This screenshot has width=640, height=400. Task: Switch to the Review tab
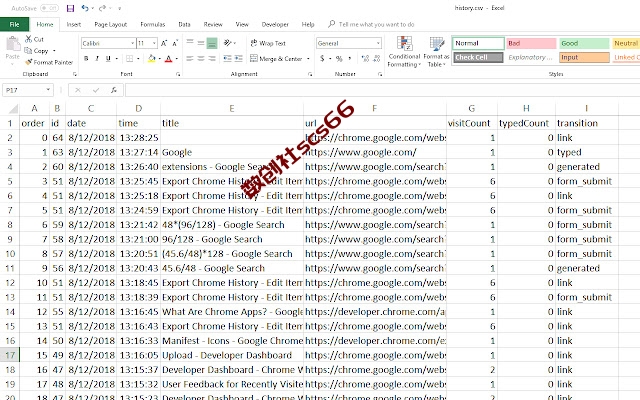click(213, 24)
